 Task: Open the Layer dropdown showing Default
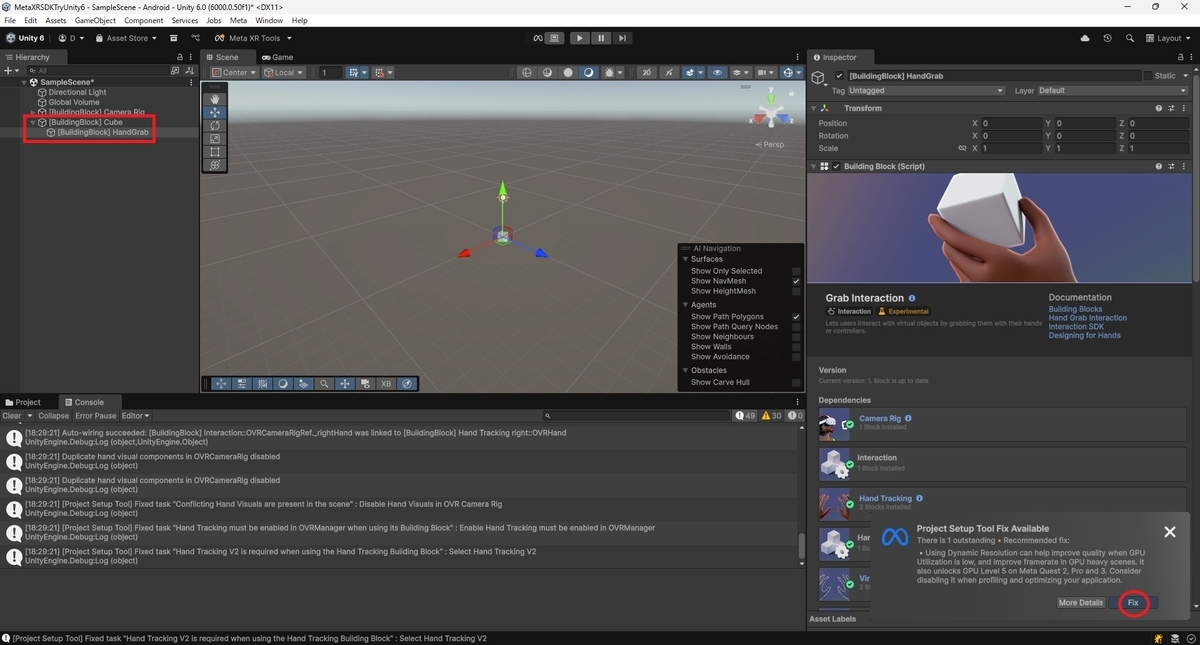point(1112,90)
